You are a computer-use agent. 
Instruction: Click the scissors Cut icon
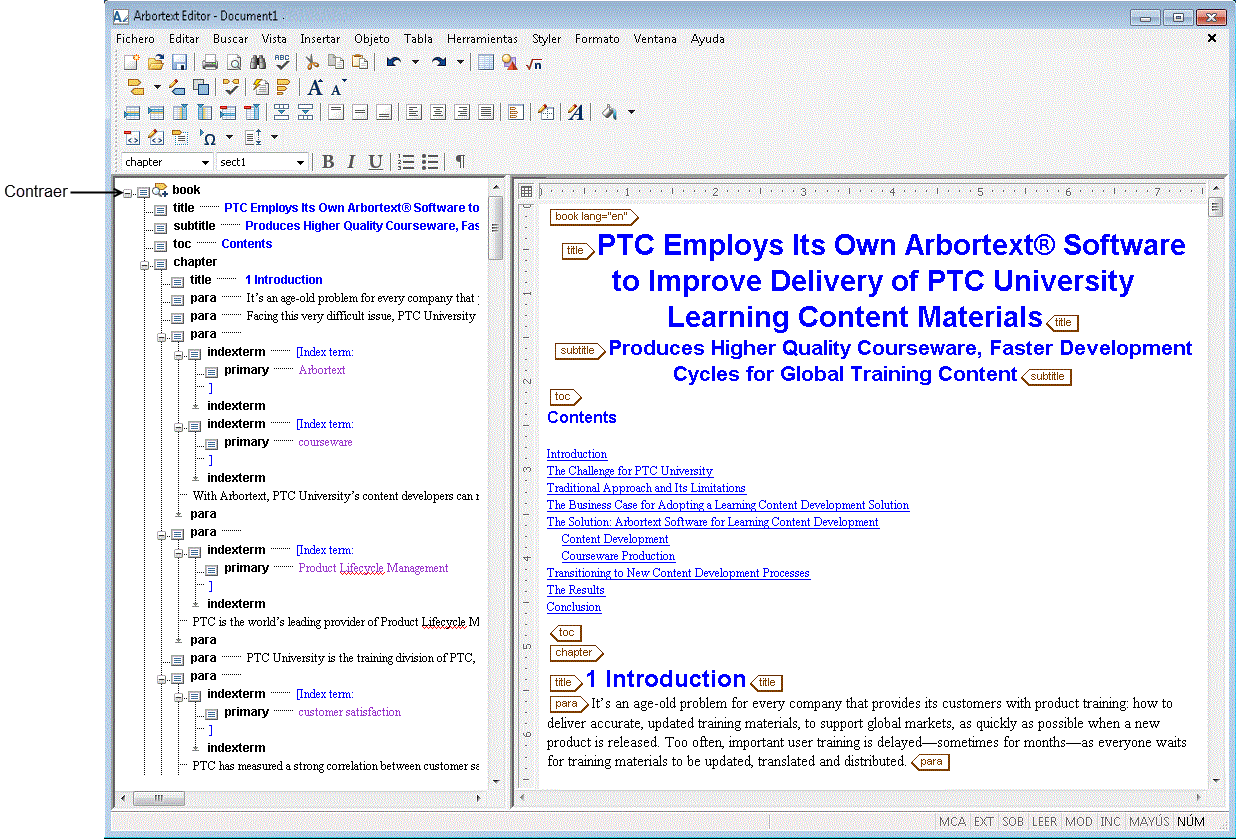coord(312,62)
